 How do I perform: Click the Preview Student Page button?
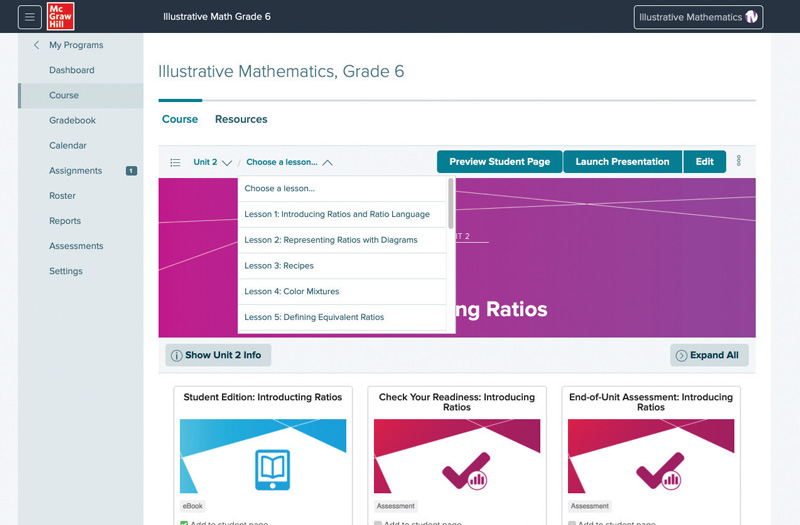coord(499,162)
